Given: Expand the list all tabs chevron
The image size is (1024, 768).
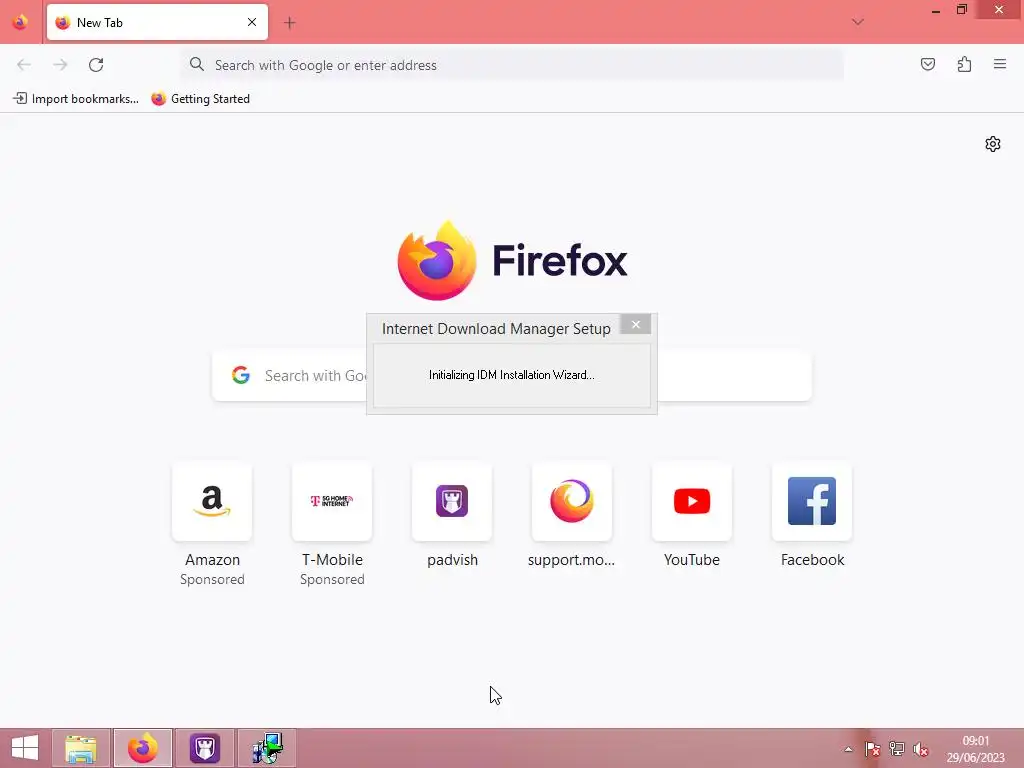Looking at the screenshot, I should pyautogui.click(x=857, y=22).
